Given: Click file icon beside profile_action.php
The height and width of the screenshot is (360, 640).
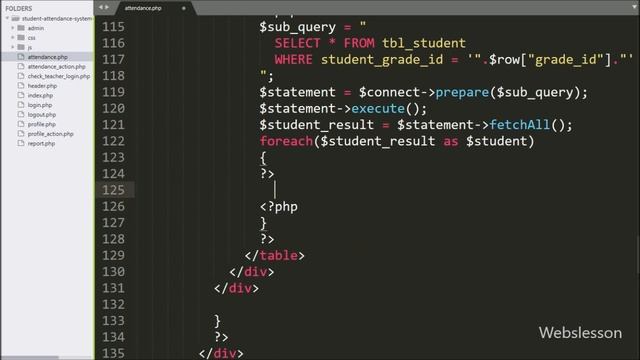Looking at the screenshot, I should click(21, 134).
